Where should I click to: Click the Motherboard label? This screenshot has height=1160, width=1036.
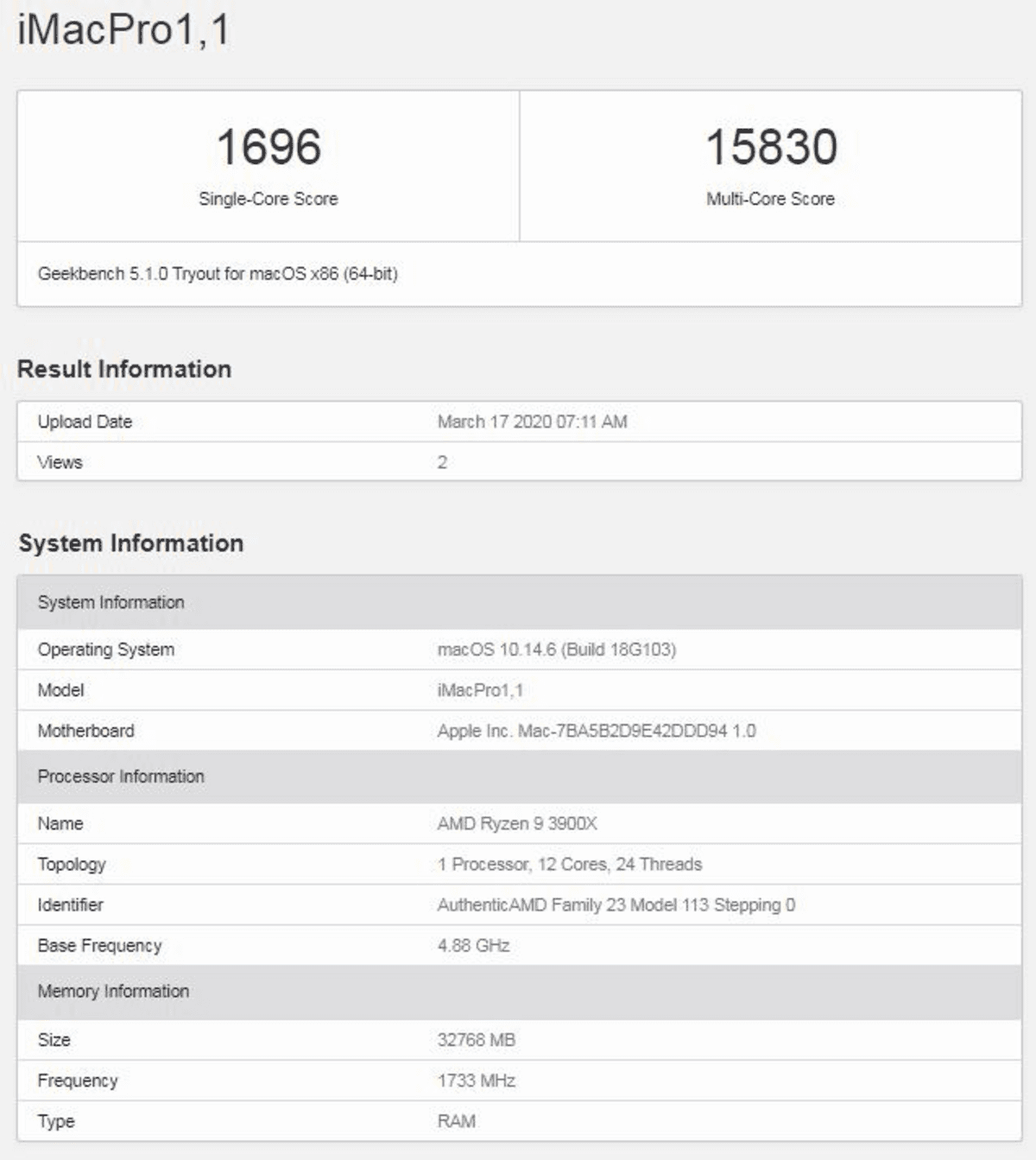(86, 731)
